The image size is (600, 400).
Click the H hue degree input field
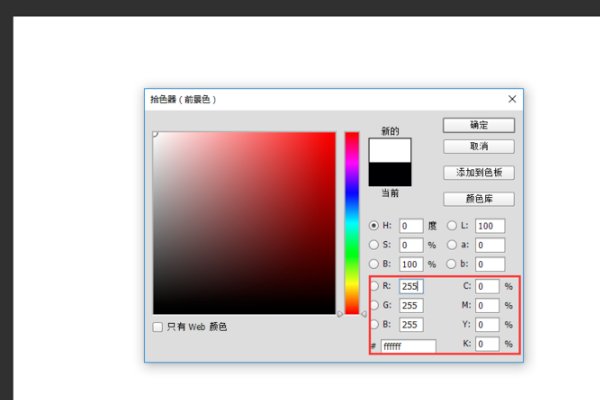[411, 226]
